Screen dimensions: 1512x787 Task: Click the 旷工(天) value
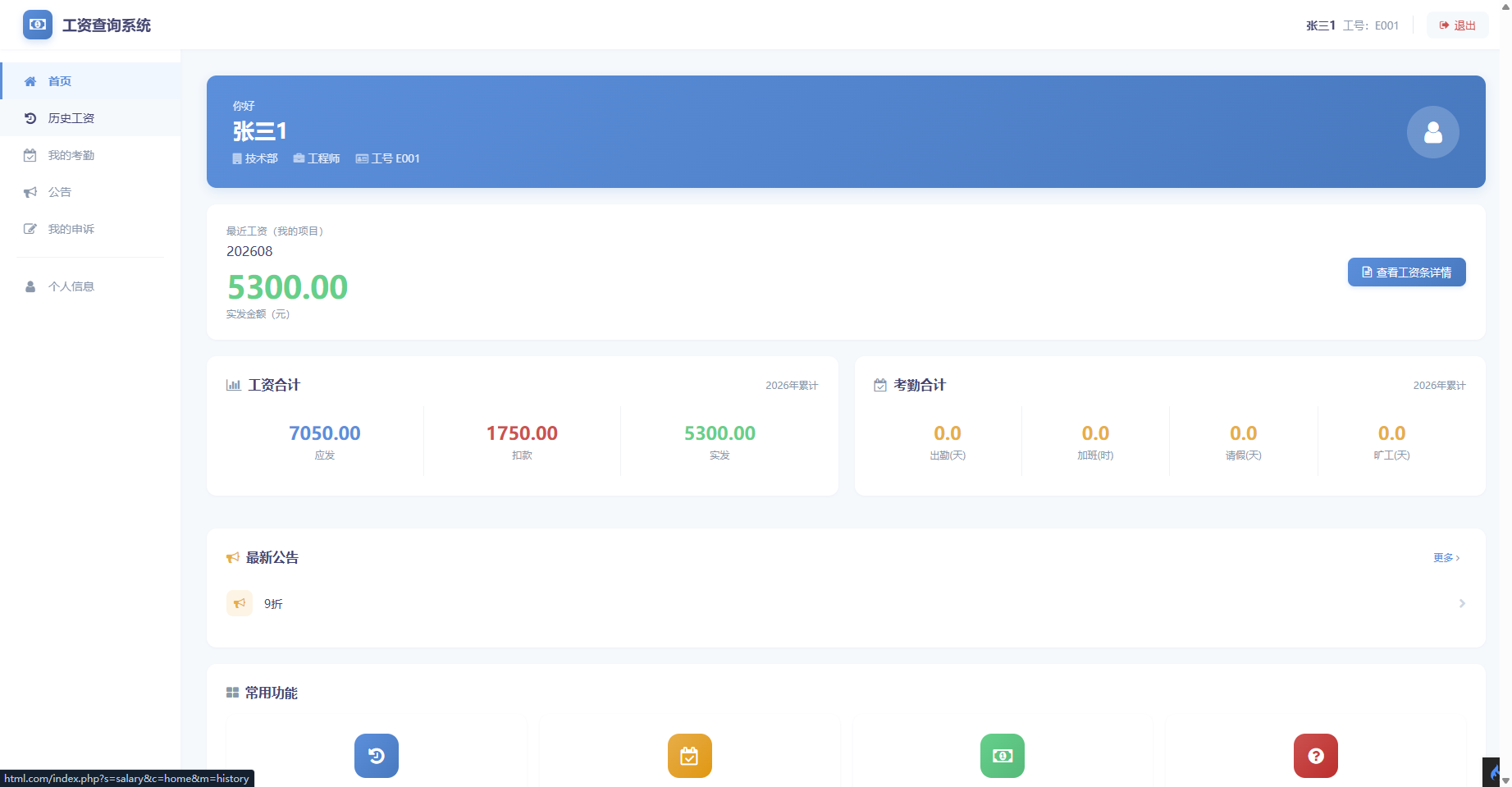(1391, 433)
